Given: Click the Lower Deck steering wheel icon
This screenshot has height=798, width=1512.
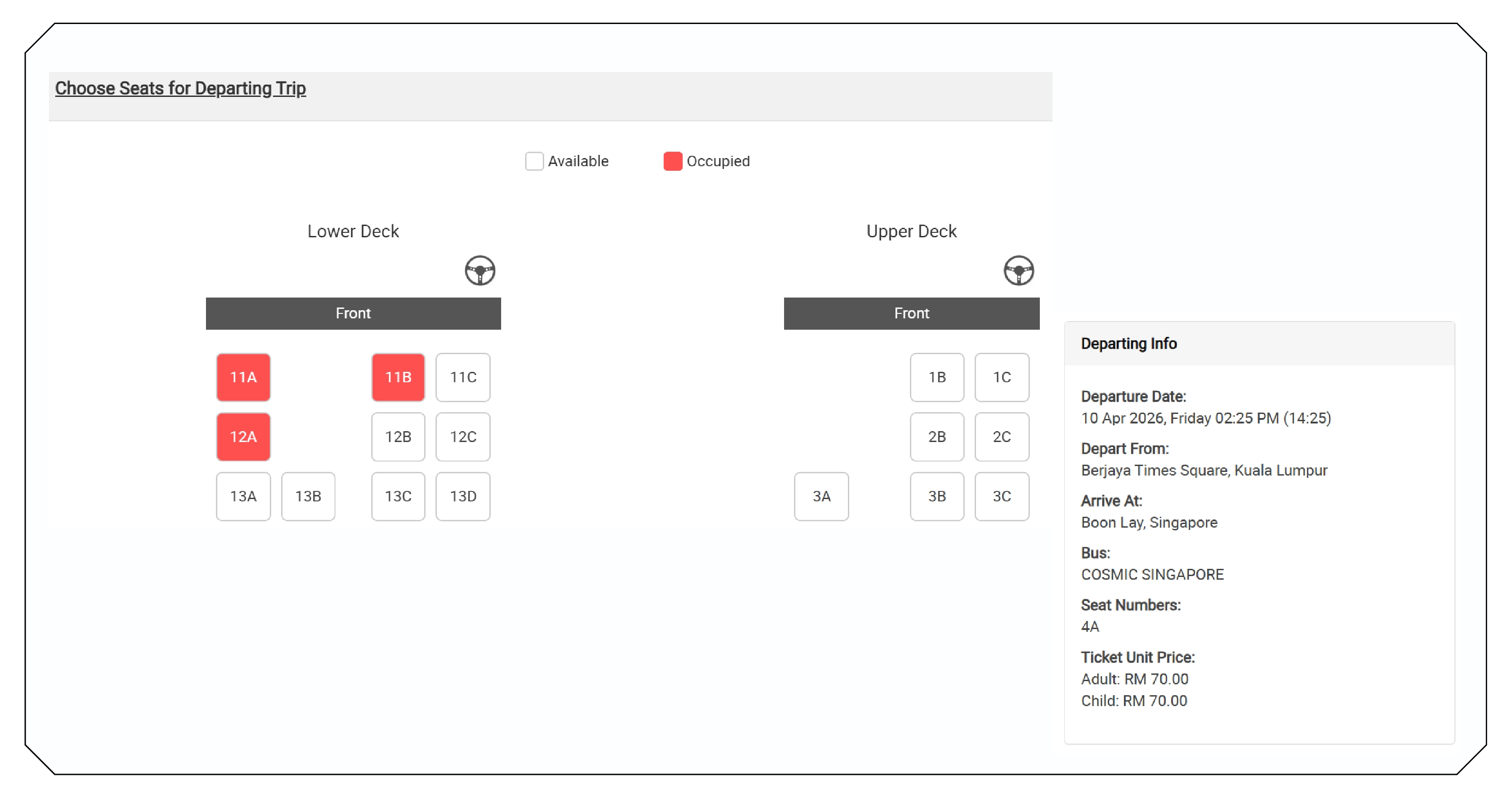Looking at the screenshot, I should (480, 271).
